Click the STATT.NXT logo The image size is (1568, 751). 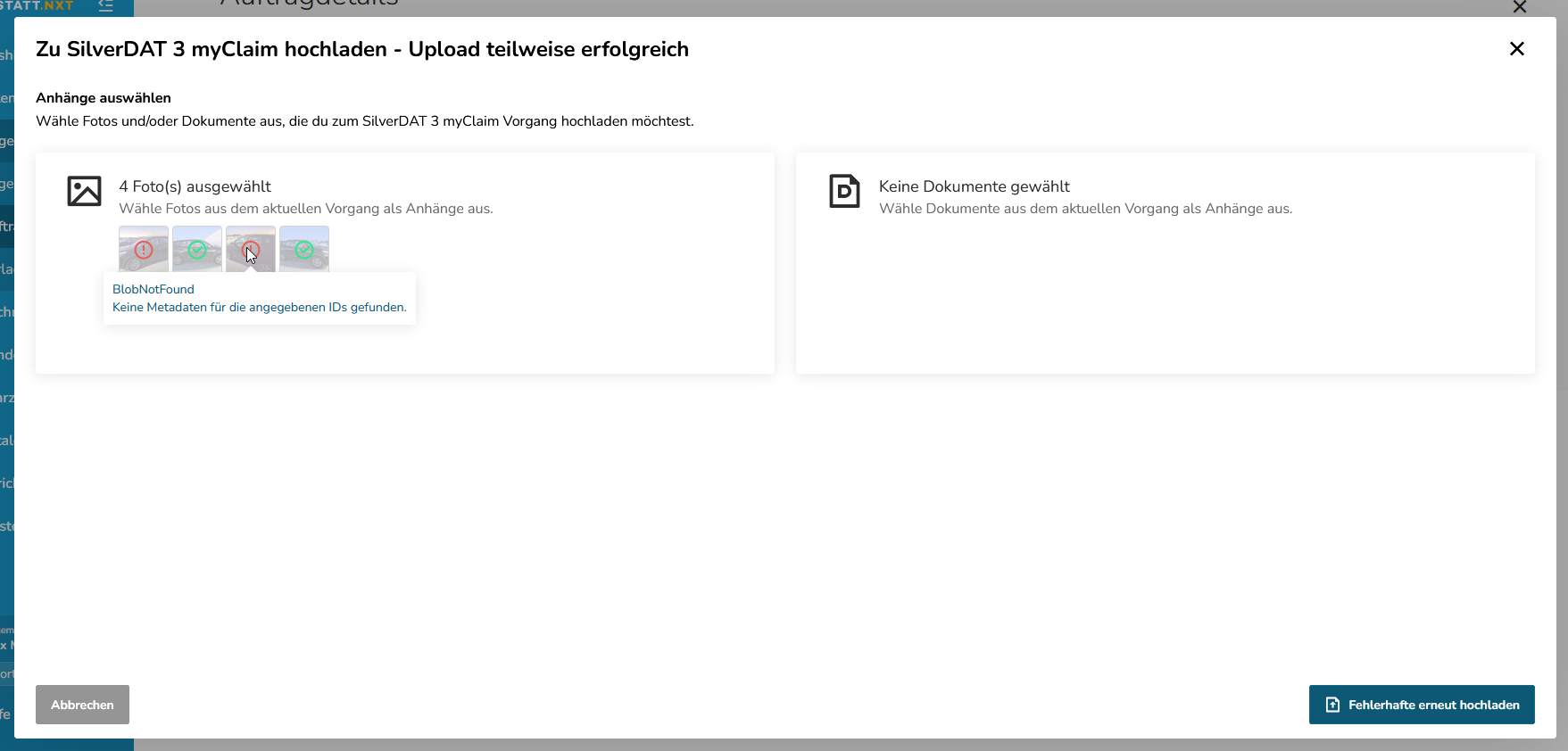[37, 5]
